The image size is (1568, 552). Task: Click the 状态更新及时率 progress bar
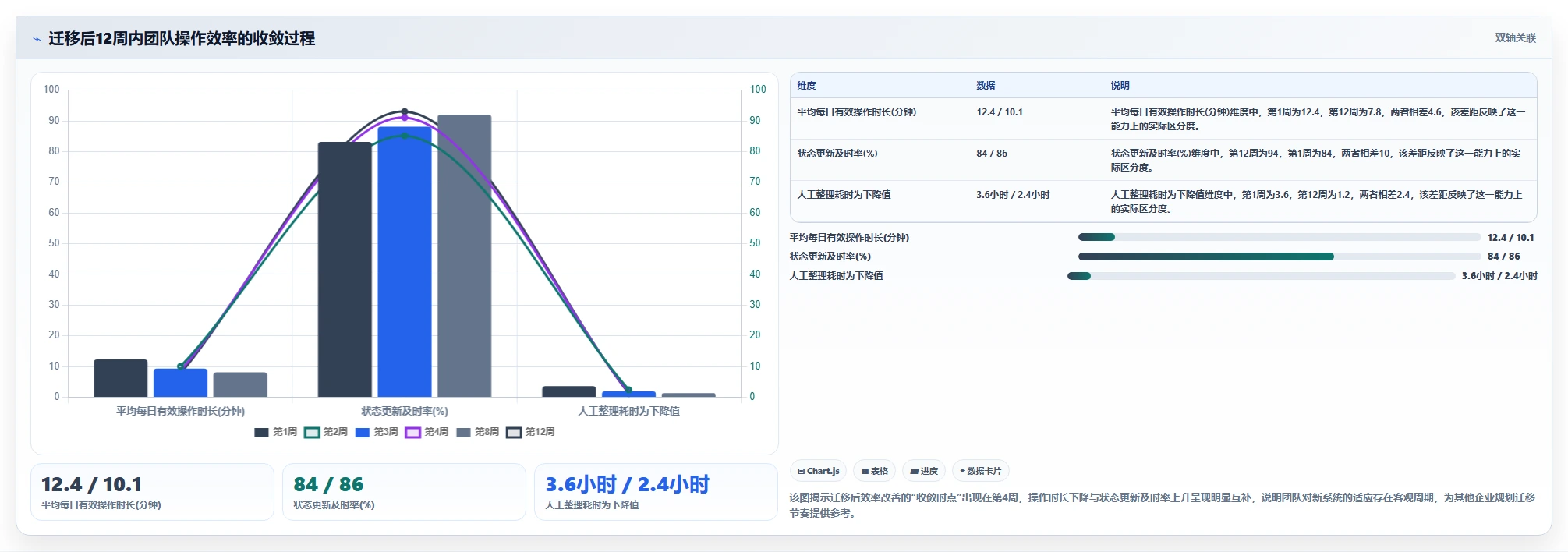(x=1279, y=257)
